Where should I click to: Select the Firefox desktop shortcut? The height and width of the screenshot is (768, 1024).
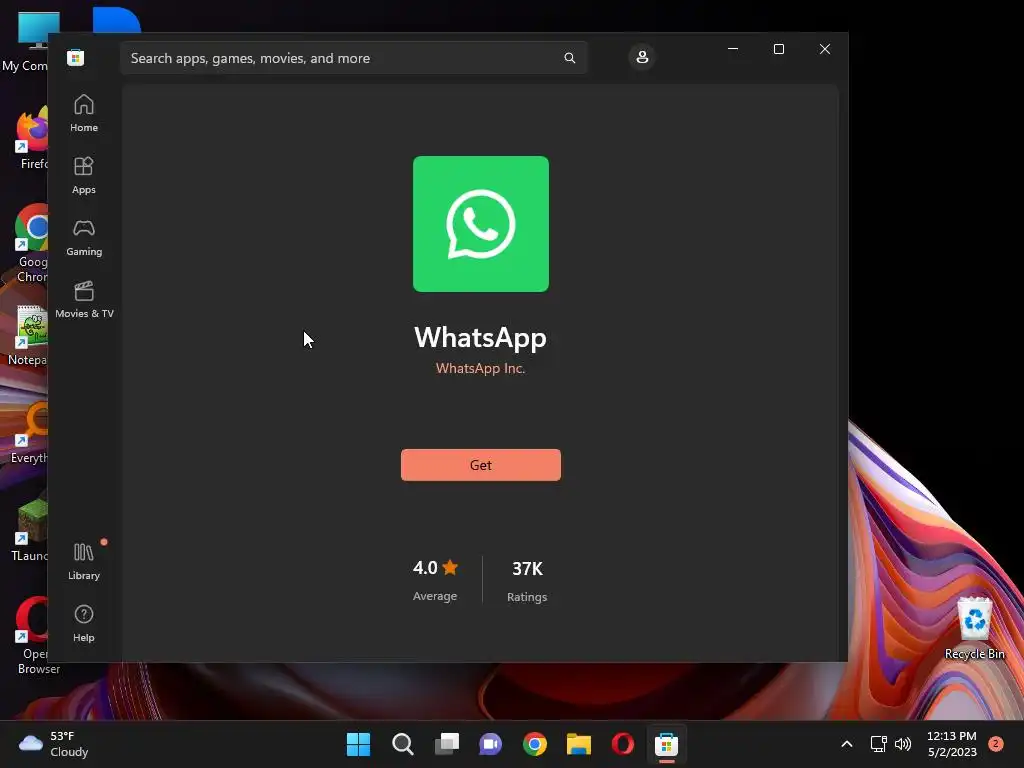tap(31, 138)
